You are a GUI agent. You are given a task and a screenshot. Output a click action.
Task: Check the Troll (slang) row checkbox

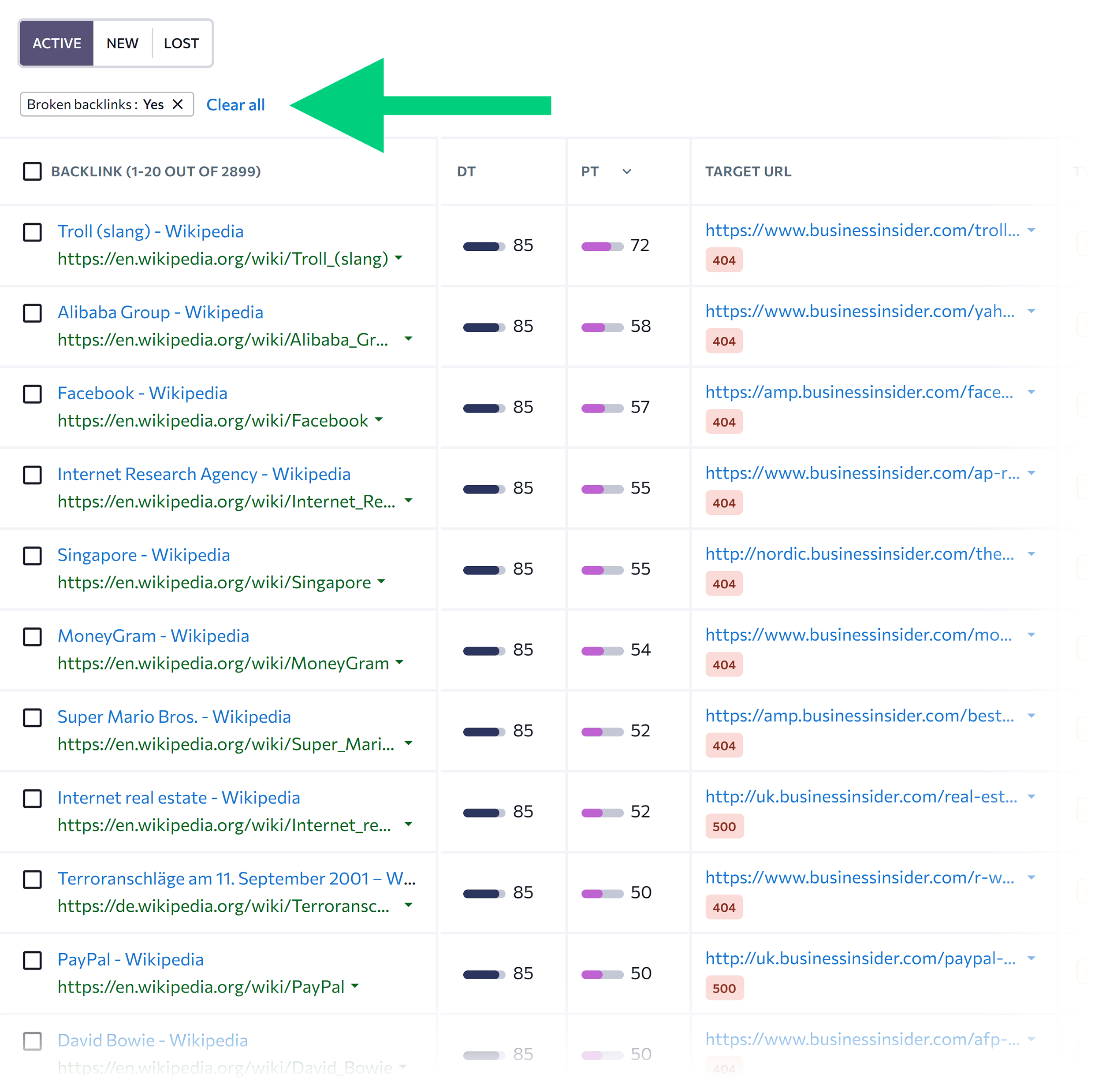tap(33, 232)
